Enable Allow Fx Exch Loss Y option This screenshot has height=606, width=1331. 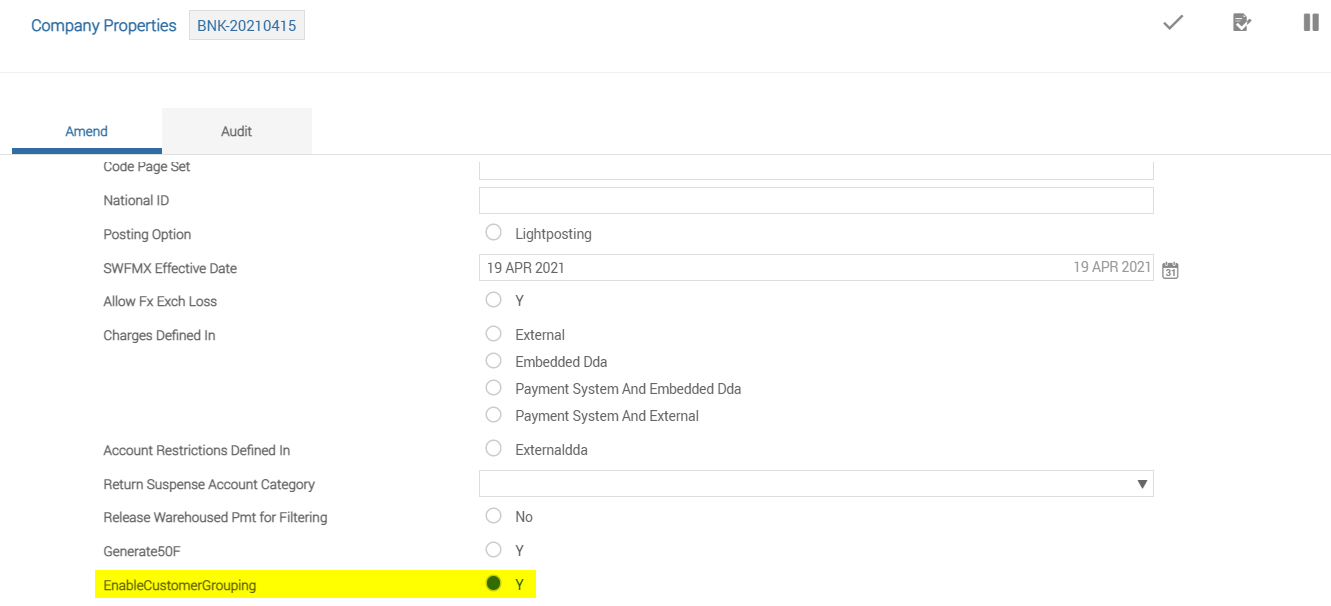click(493, 300)
